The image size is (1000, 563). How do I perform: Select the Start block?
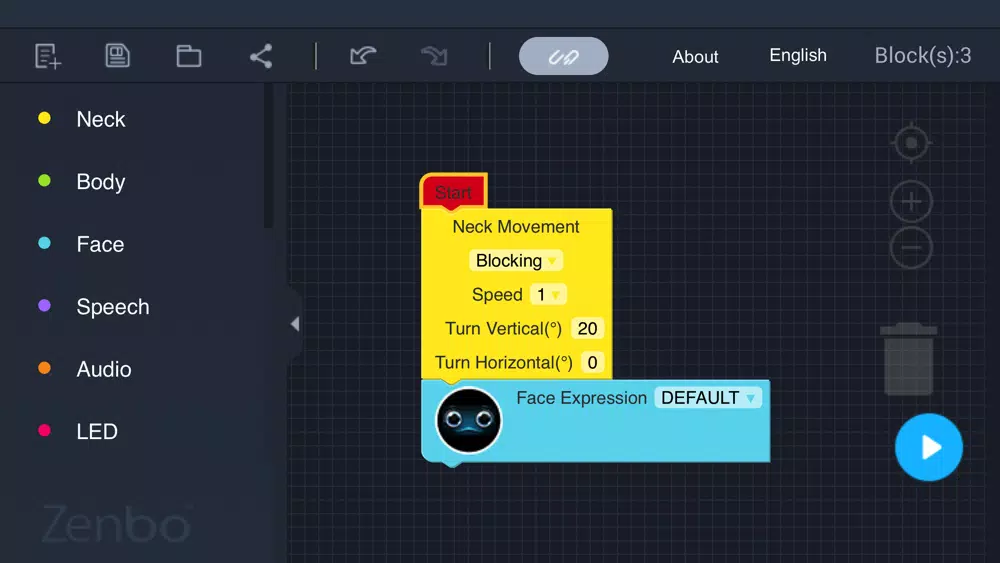pyautogui.click(x=453, y=192)
